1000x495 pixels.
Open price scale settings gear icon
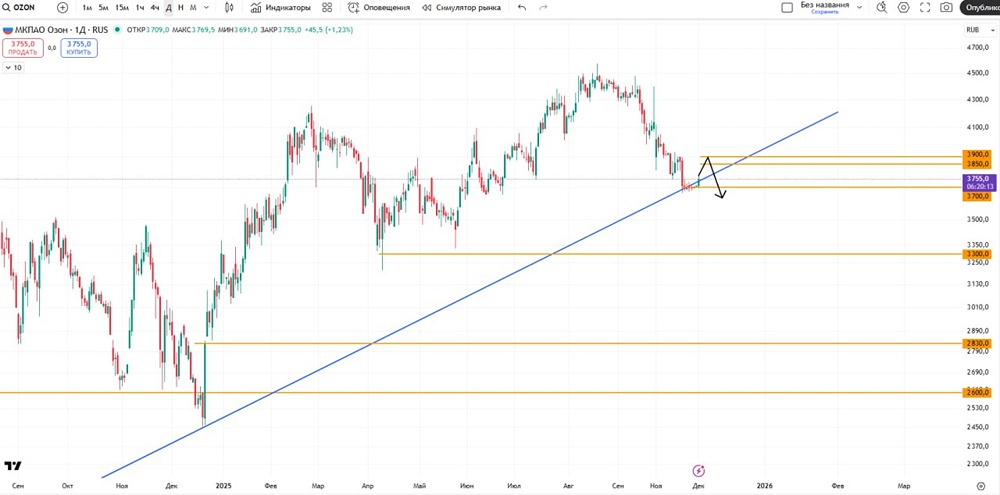982,485
